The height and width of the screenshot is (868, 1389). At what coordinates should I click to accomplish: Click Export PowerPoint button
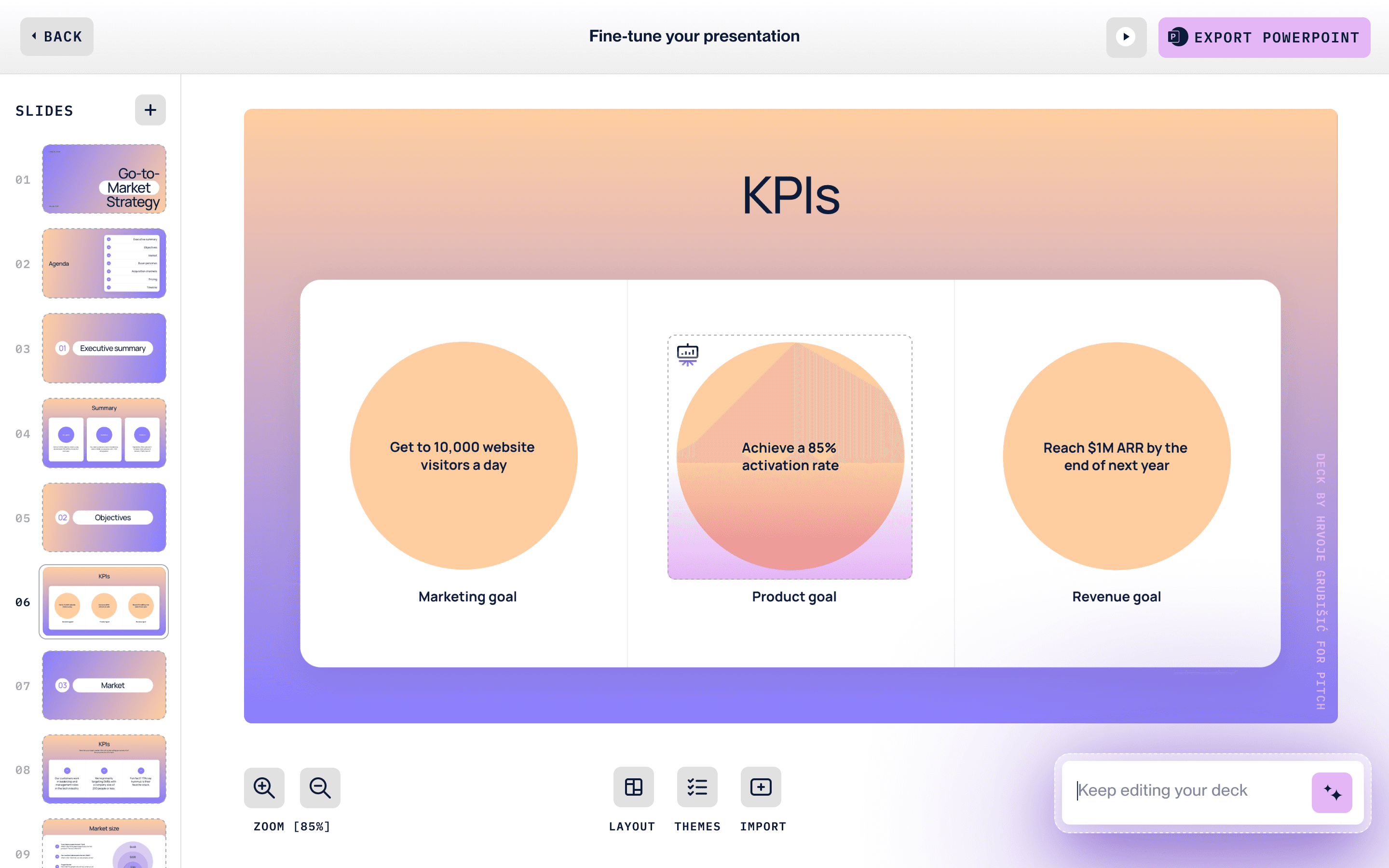(1264, 38)
